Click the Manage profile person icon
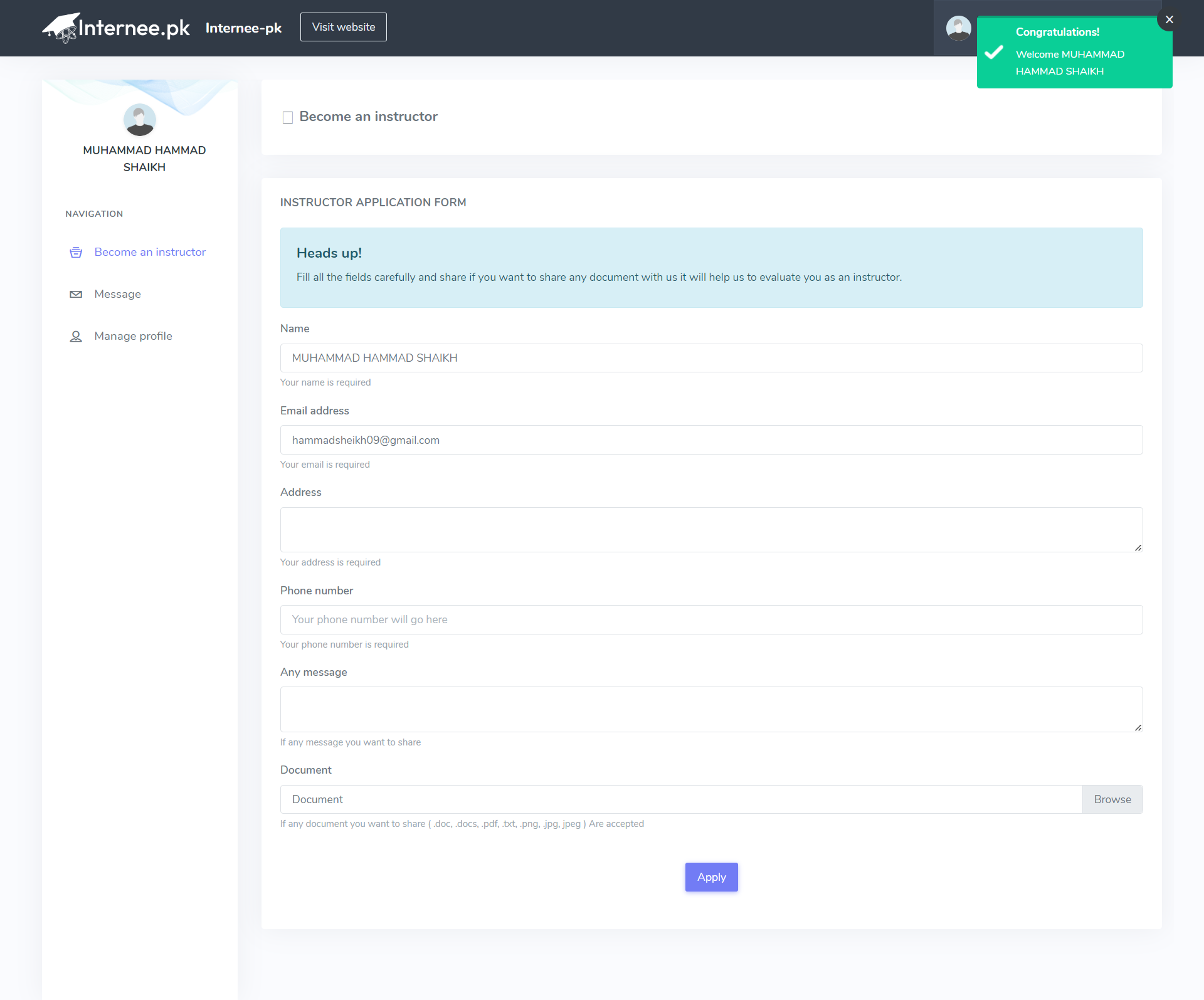1204x1000 pixels. 76,337
